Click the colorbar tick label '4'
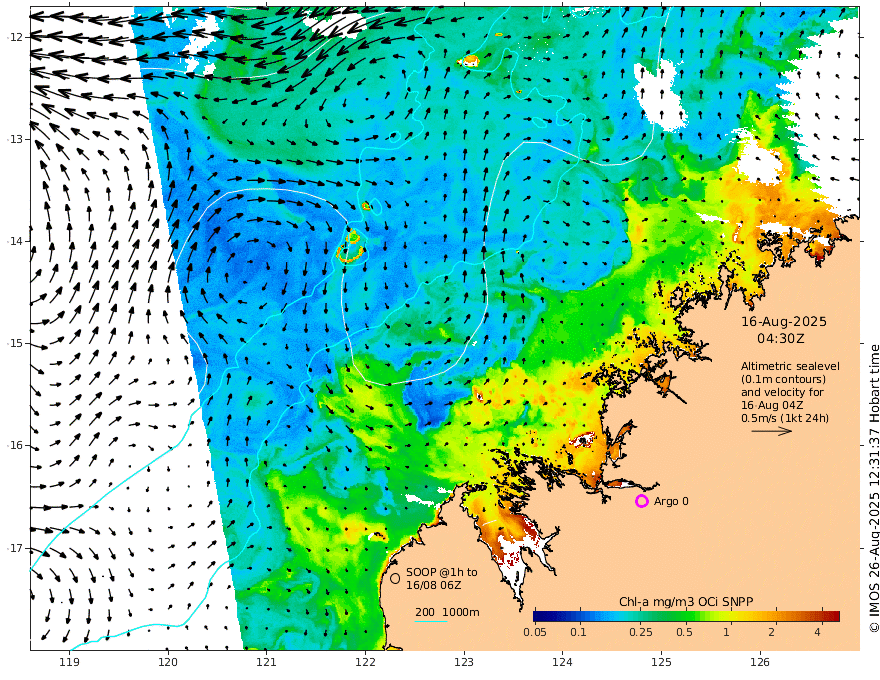Image resolution: width=880 pixels, height=680 pixels. click(x=817, y=632)
